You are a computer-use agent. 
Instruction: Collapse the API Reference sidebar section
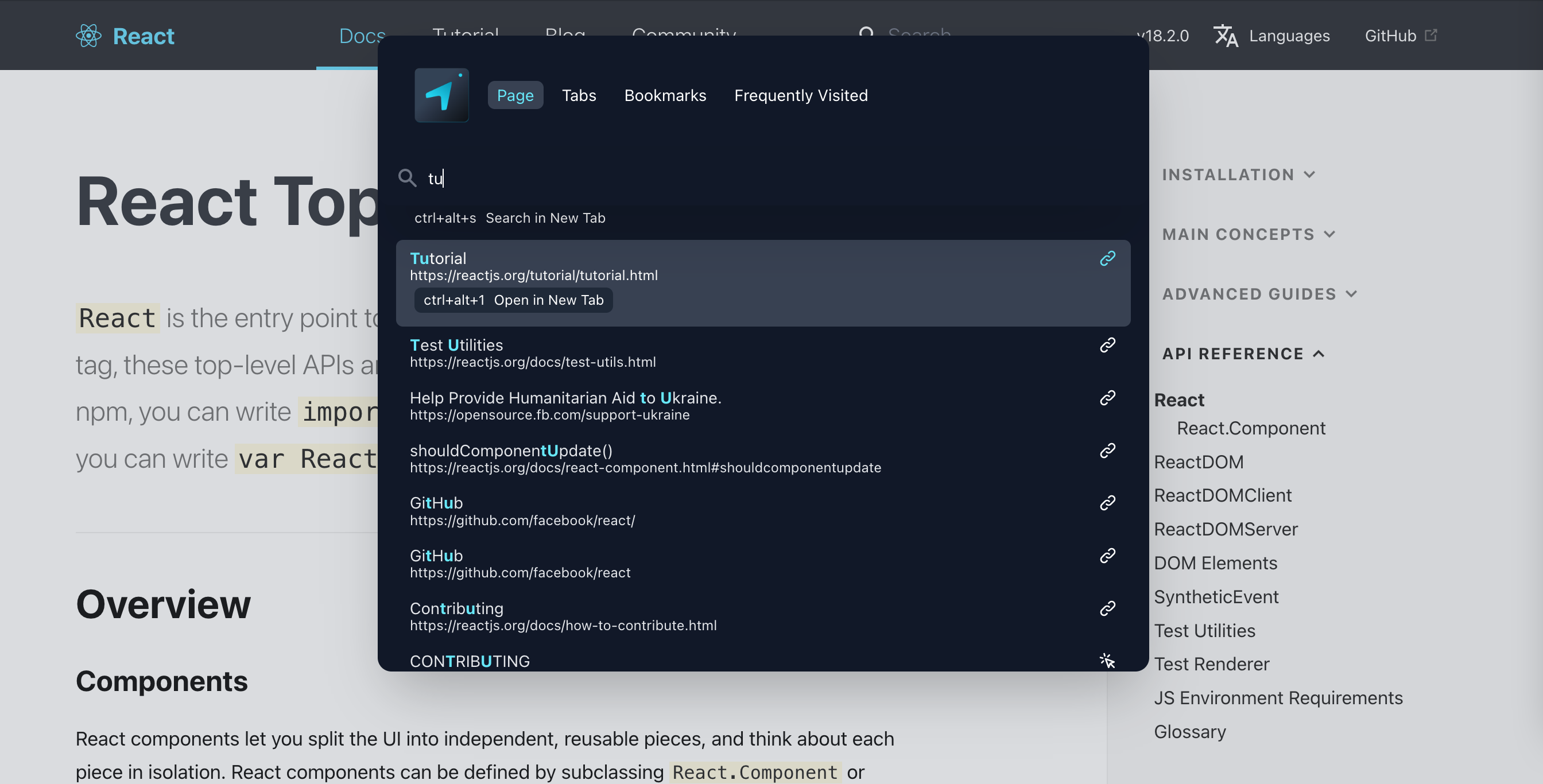coord(1243,354)
